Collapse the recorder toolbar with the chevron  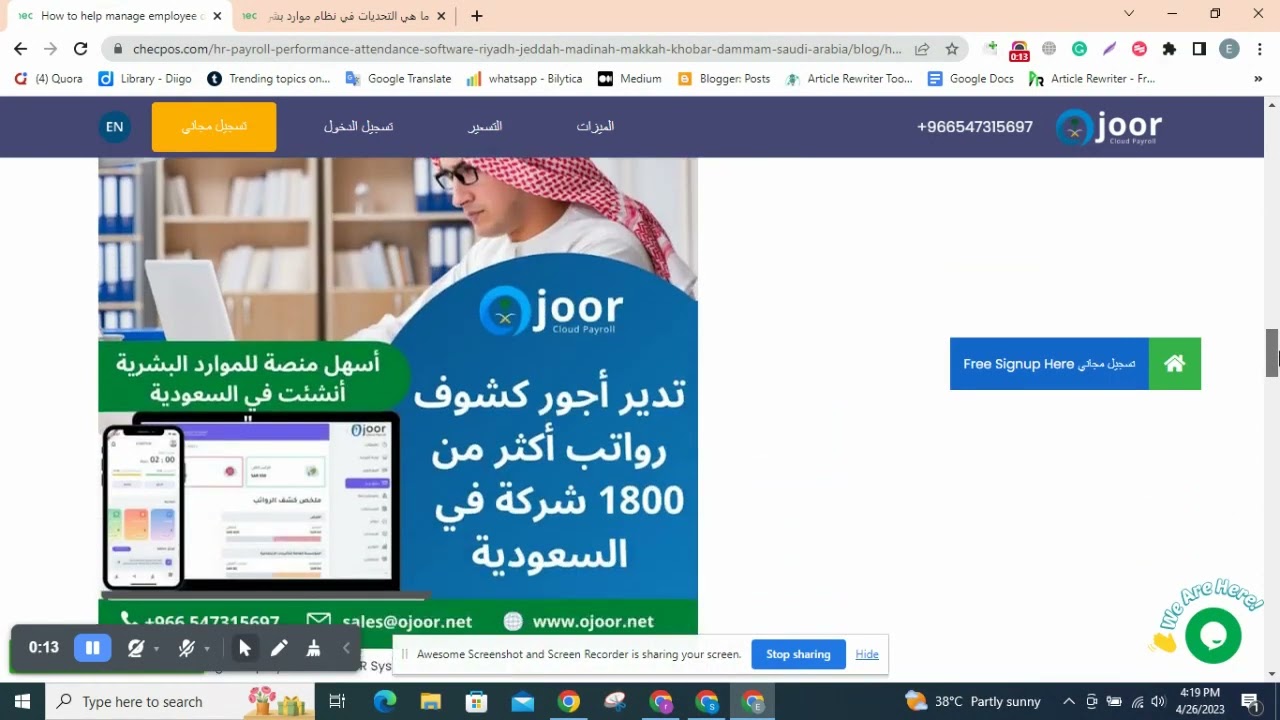[346, 648]
